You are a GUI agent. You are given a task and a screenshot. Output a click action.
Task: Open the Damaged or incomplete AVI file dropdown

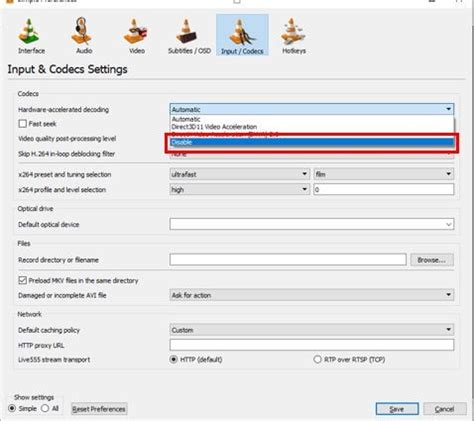(312, 295)
